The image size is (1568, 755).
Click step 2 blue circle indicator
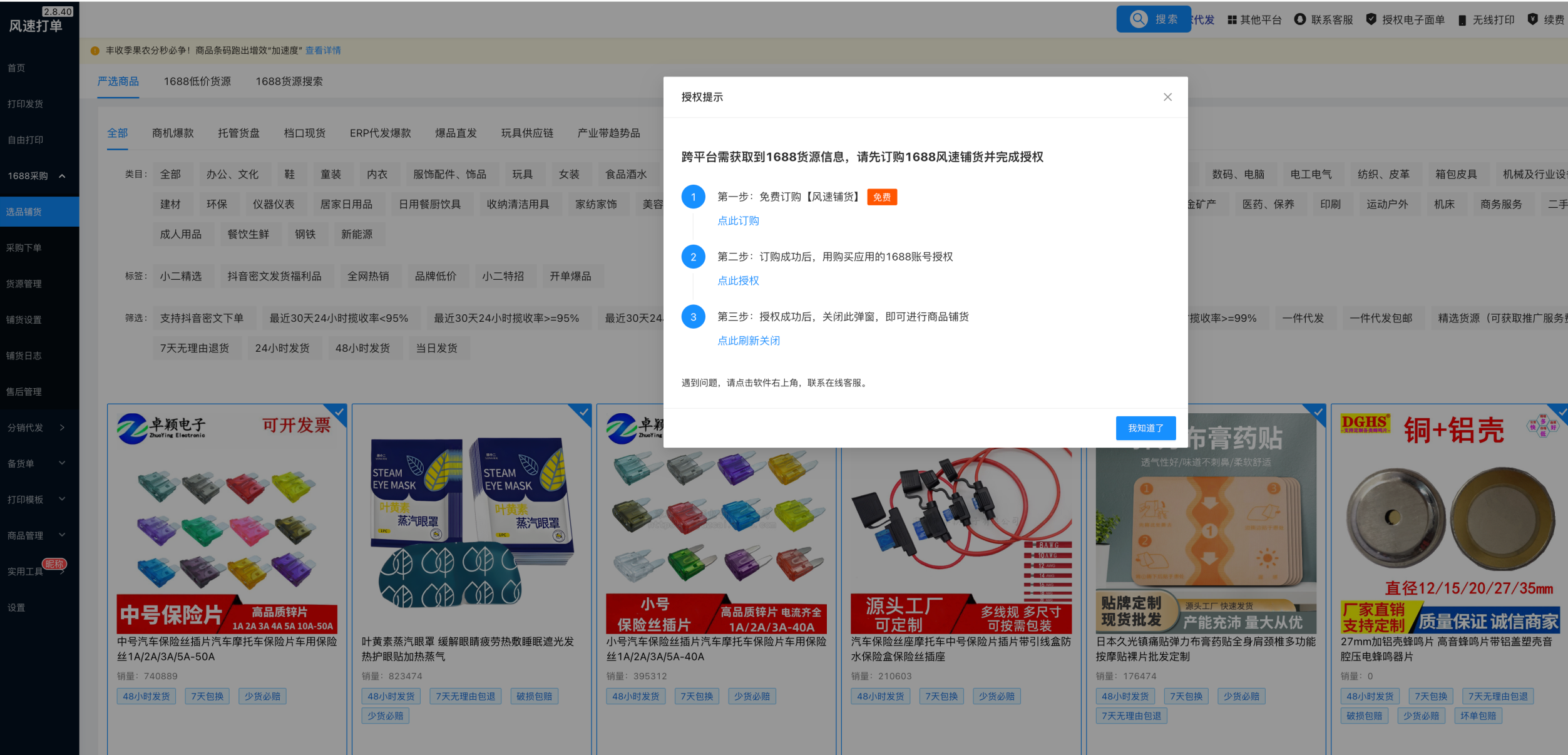pyautogui.click(x=693, y=257)
